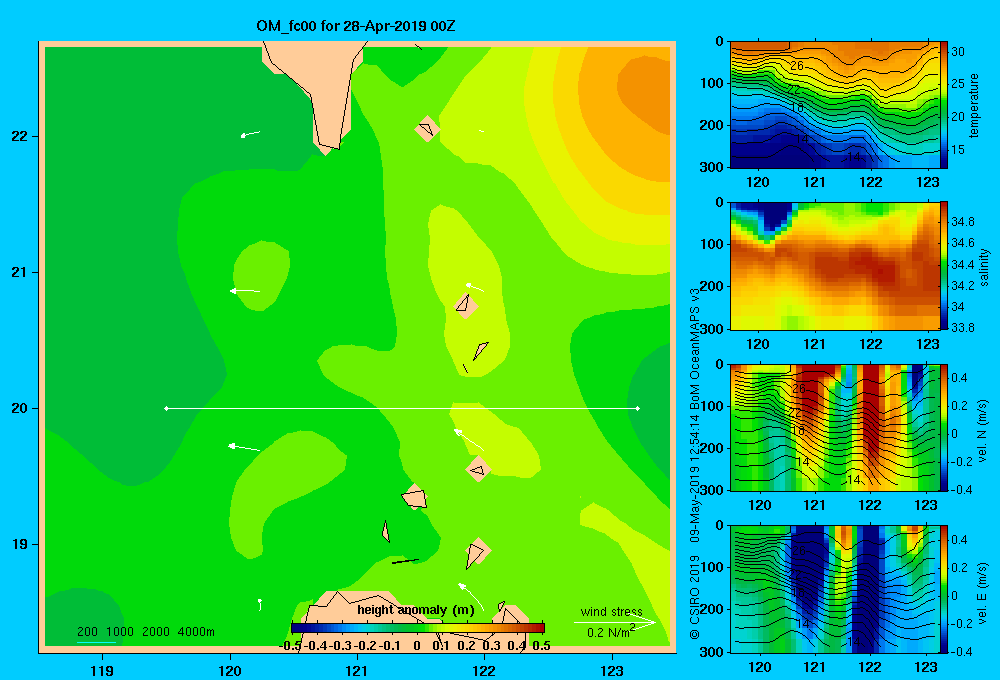Click the "wind stress" label
Image resolution: width=1000 pixels, height=680 pixels.
(611, 612)
